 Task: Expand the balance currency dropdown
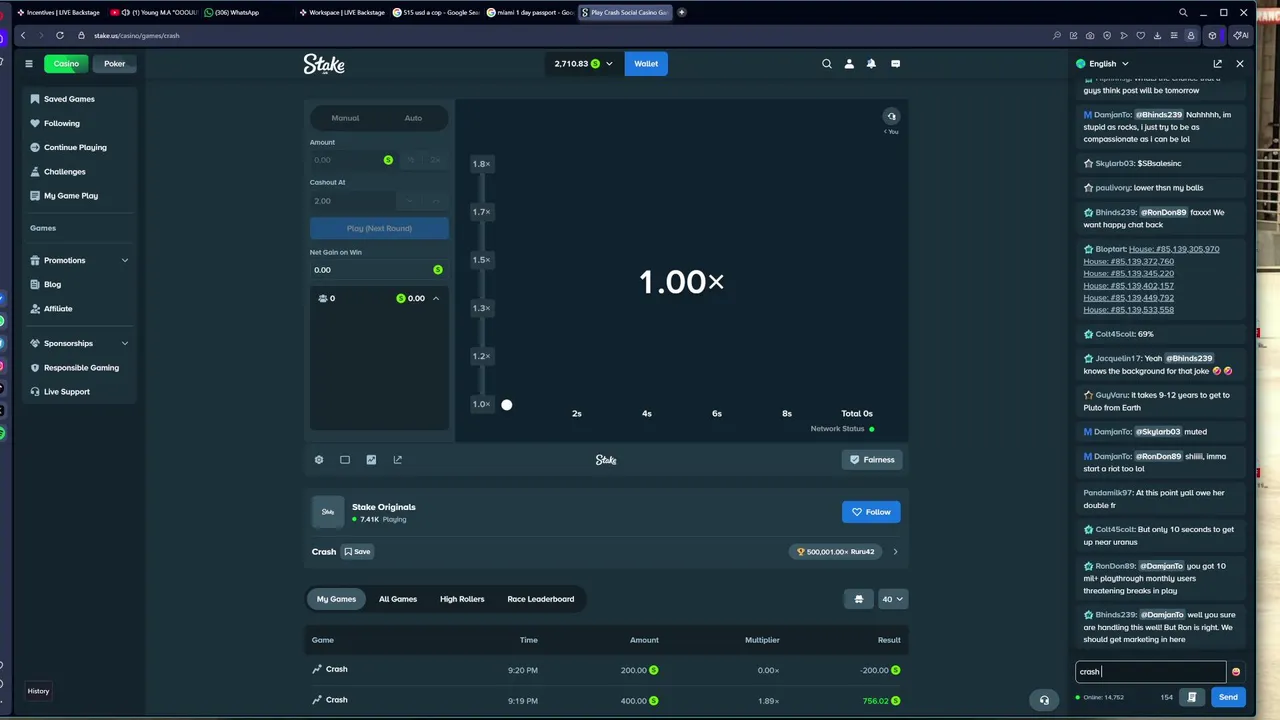tap(609, 64)
